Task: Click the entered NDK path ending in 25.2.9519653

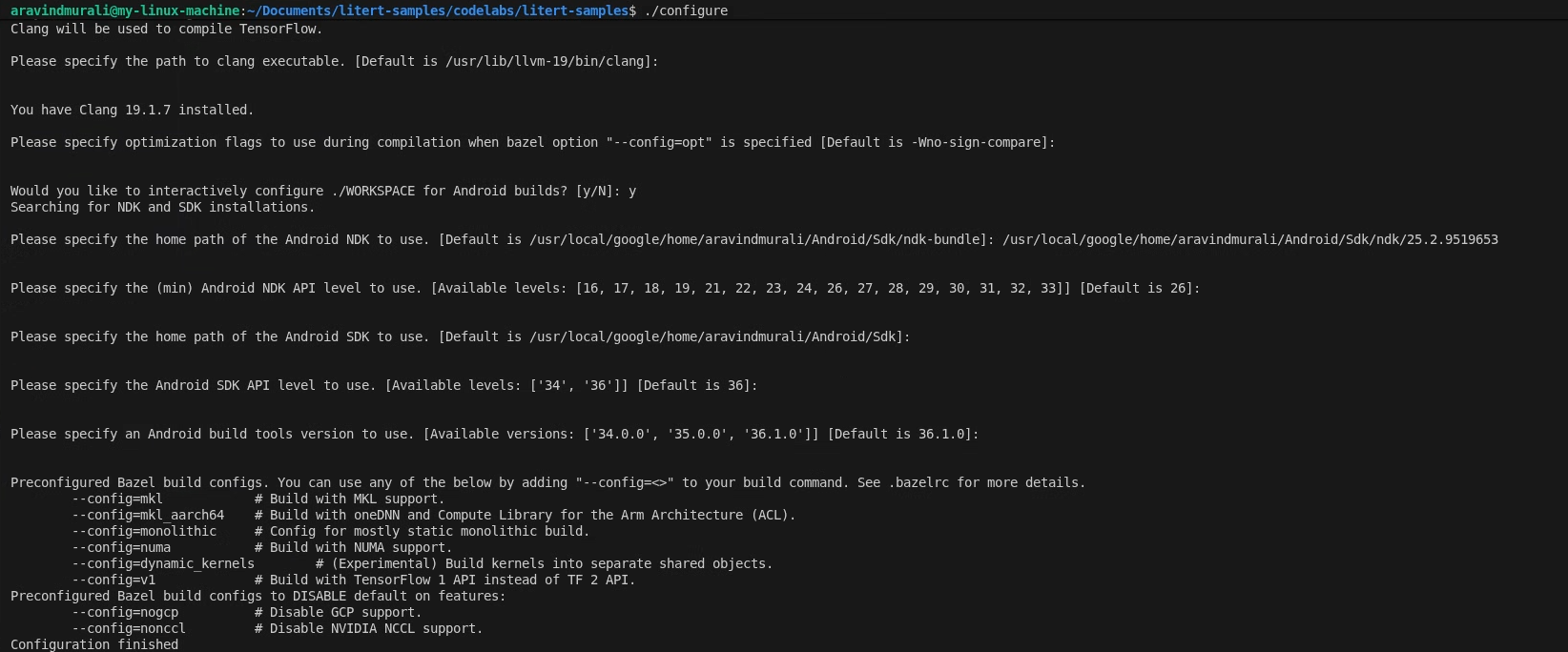Action: 1249,239
